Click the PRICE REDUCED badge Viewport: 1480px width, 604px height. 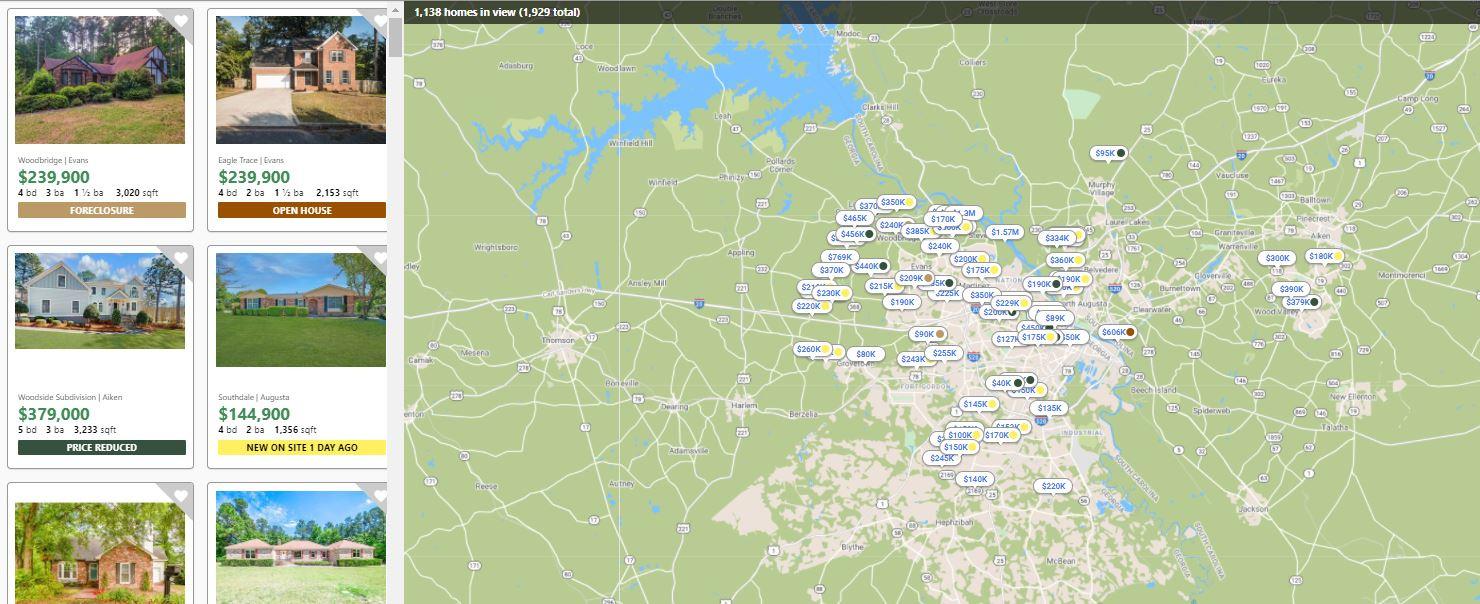102,447
